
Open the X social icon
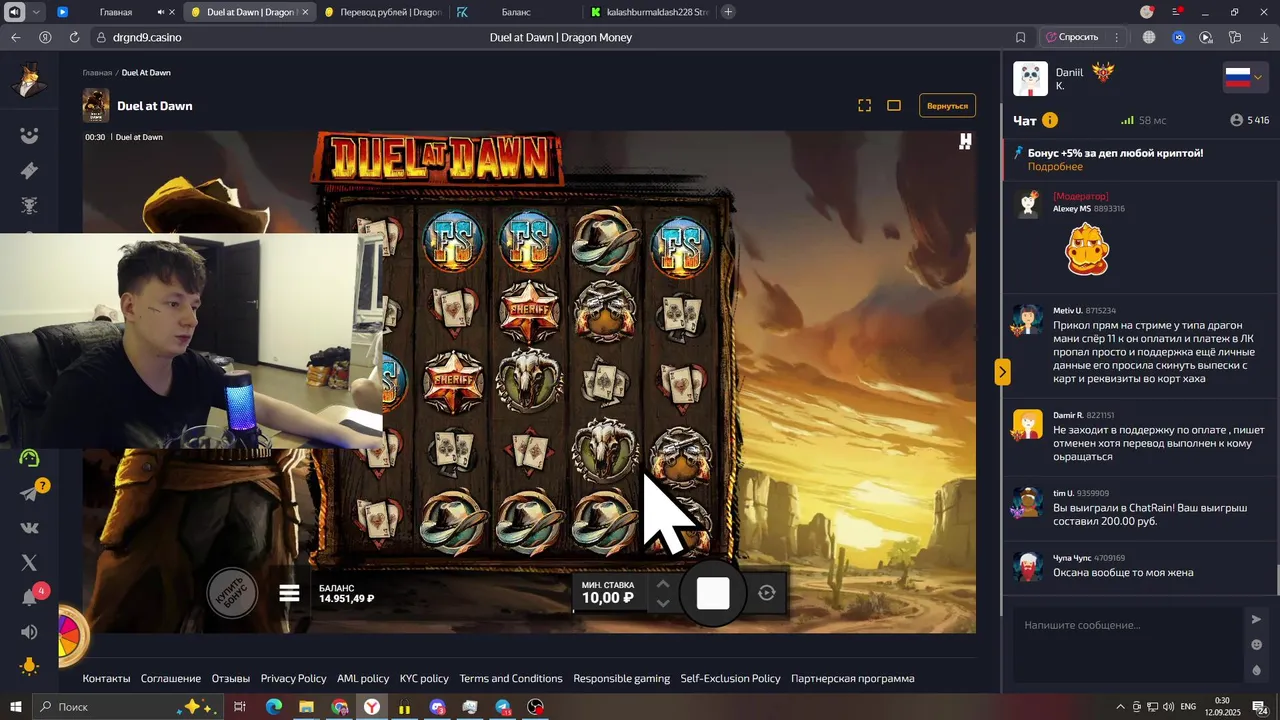(x=30, y=563)
